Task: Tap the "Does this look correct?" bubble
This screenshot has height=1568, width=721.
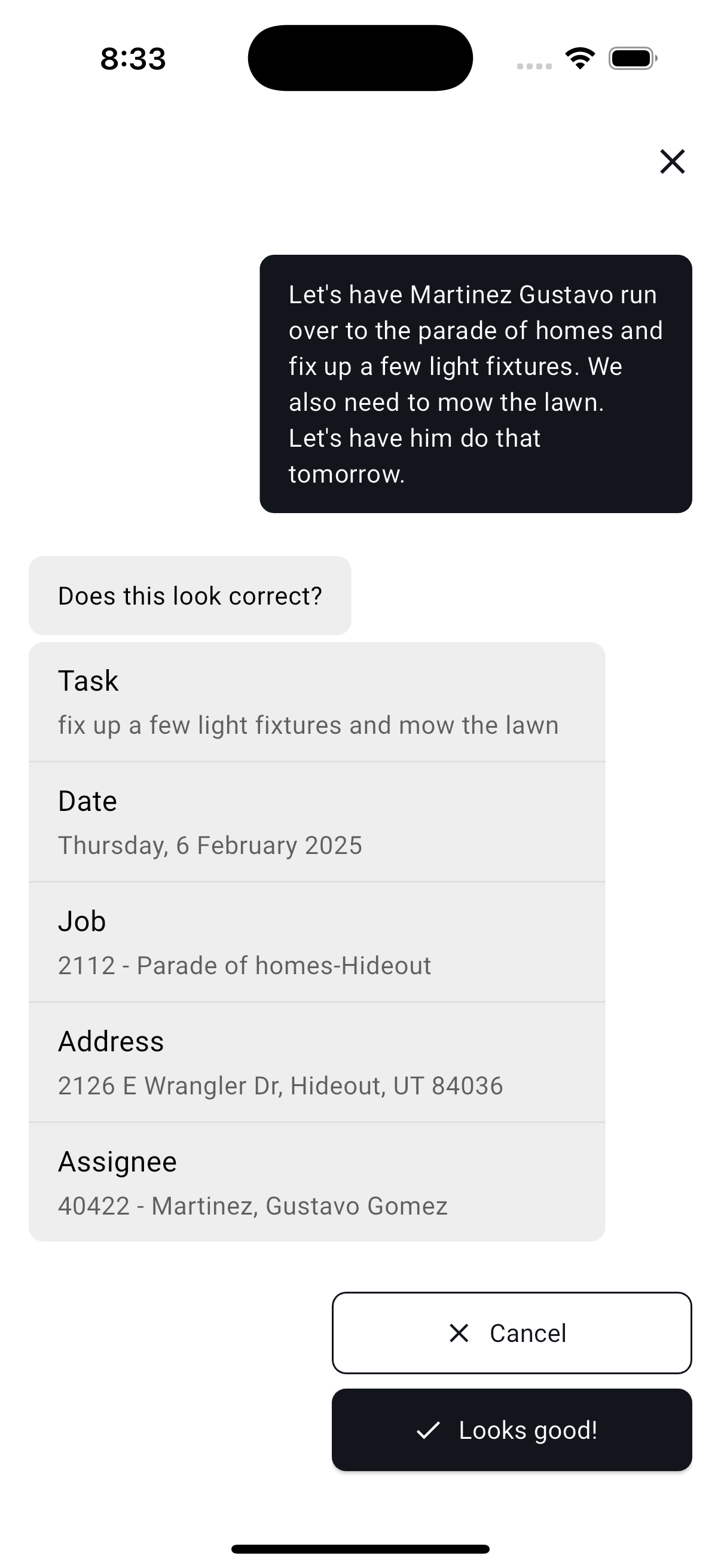Action: [x=190, y=595]
